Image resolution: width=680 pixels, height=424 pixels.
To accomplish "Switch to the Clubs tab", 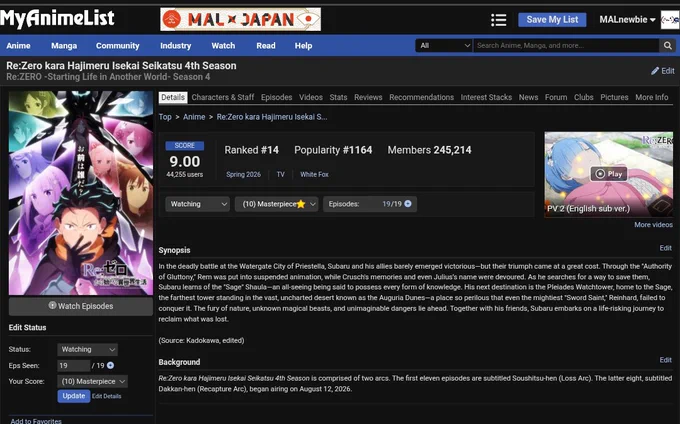I will click(584, 97).
